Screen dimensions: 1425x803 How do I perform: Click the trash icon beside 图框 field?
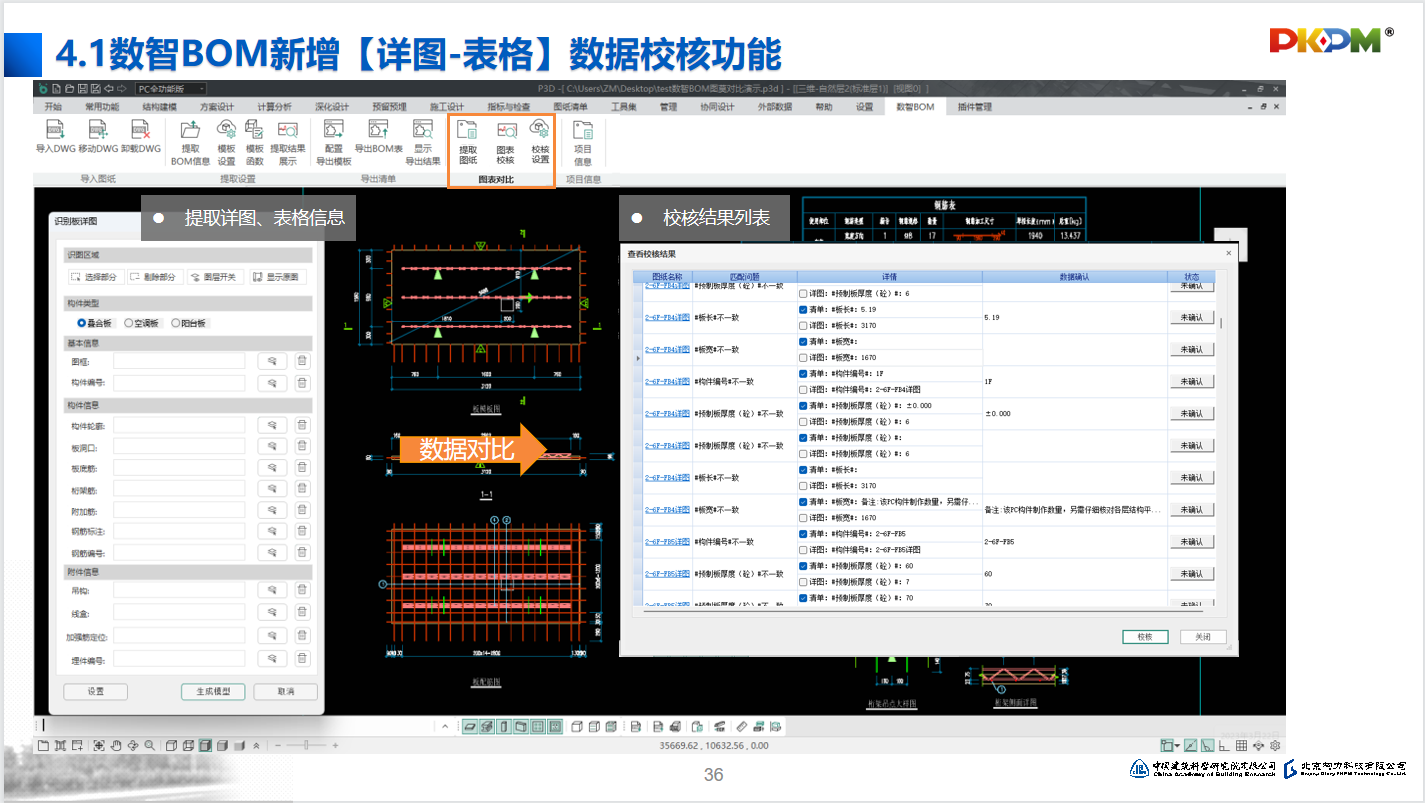(302, 361)
